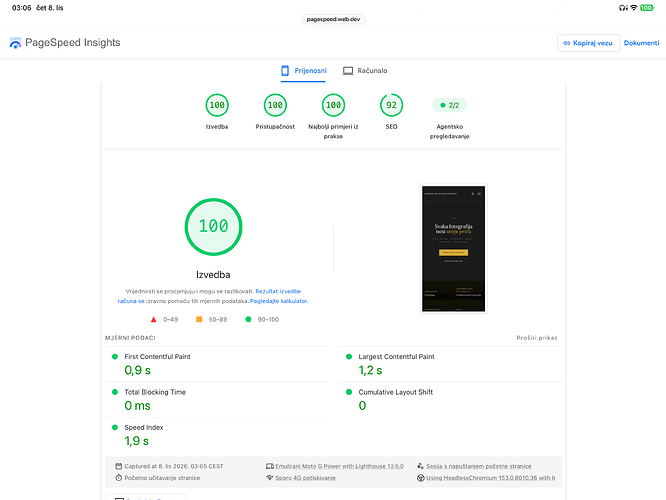
Task: Jump to Pristupačnost score gauge
Action: coord(275,105)
